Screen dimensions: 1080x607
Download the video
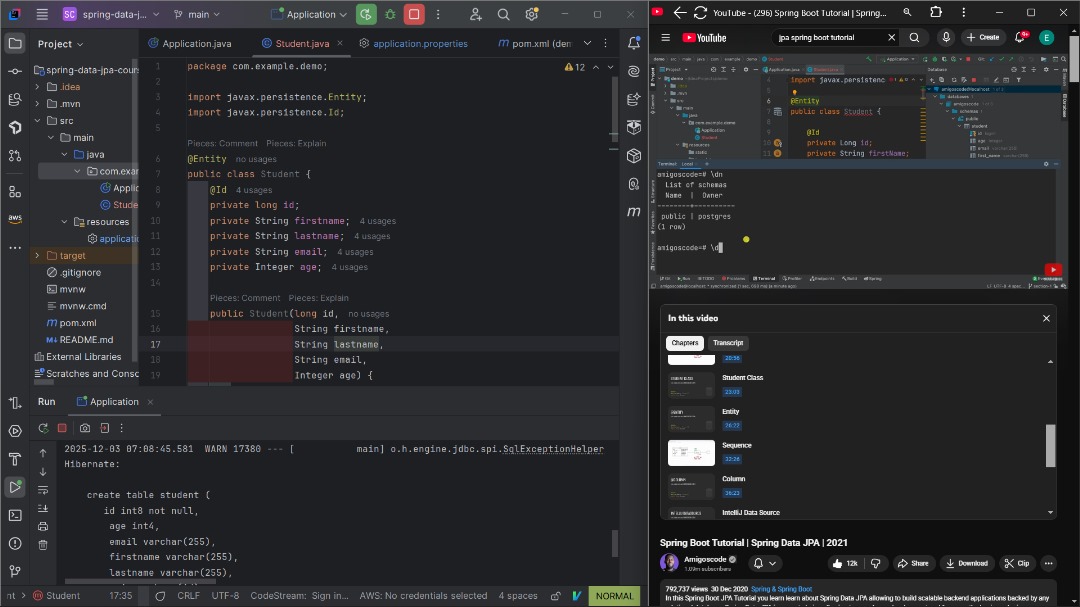coord(966,564)
